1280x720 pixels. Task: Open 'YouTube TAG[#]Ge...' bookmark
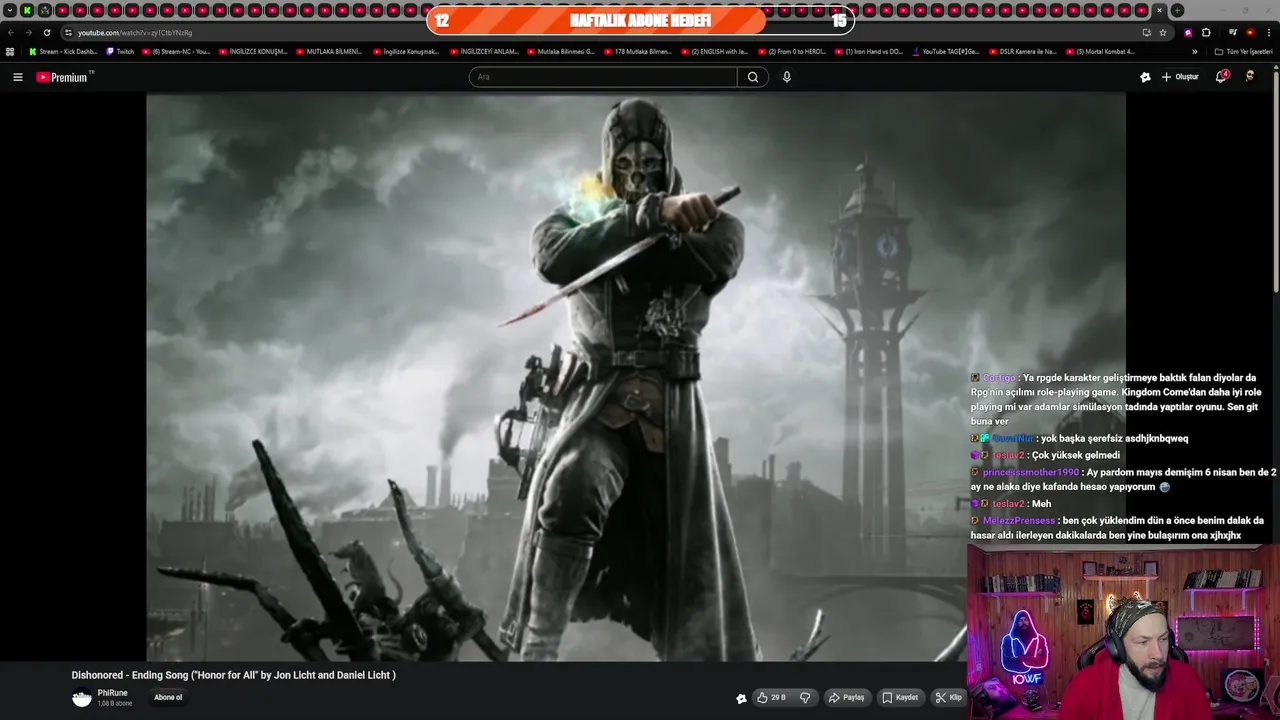(946, 51)
